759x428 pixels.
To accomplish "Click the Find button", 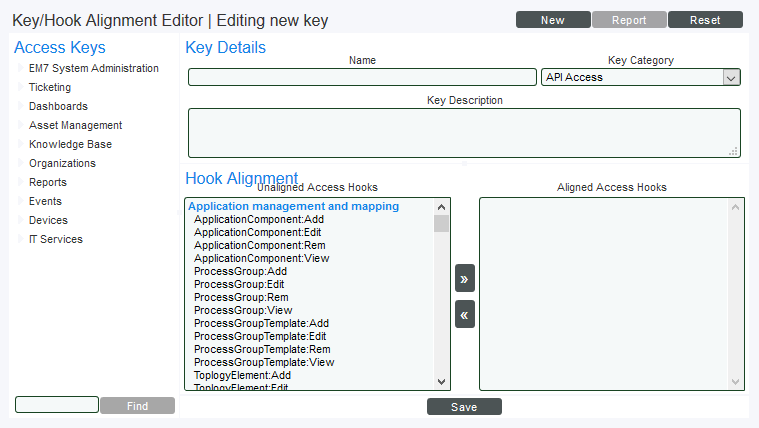I will coord(137,406).
